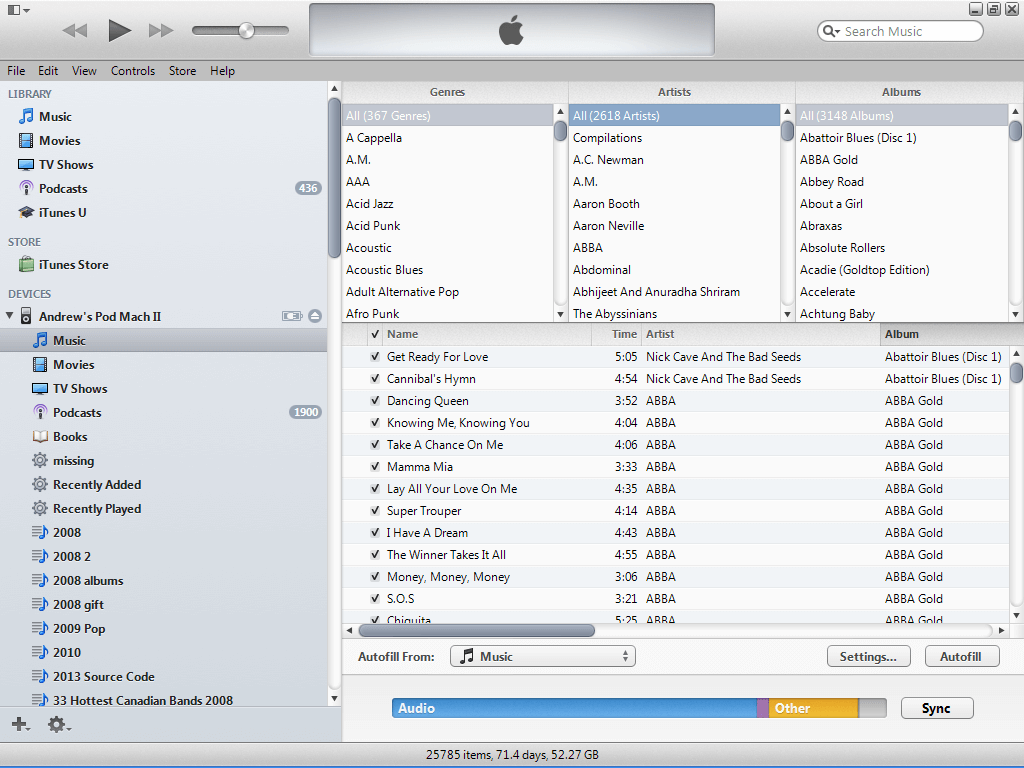The height and width of the screenshot is (768, 1024).
Task: Toggle the header check-all checkbox
Action: click(375, 334)
